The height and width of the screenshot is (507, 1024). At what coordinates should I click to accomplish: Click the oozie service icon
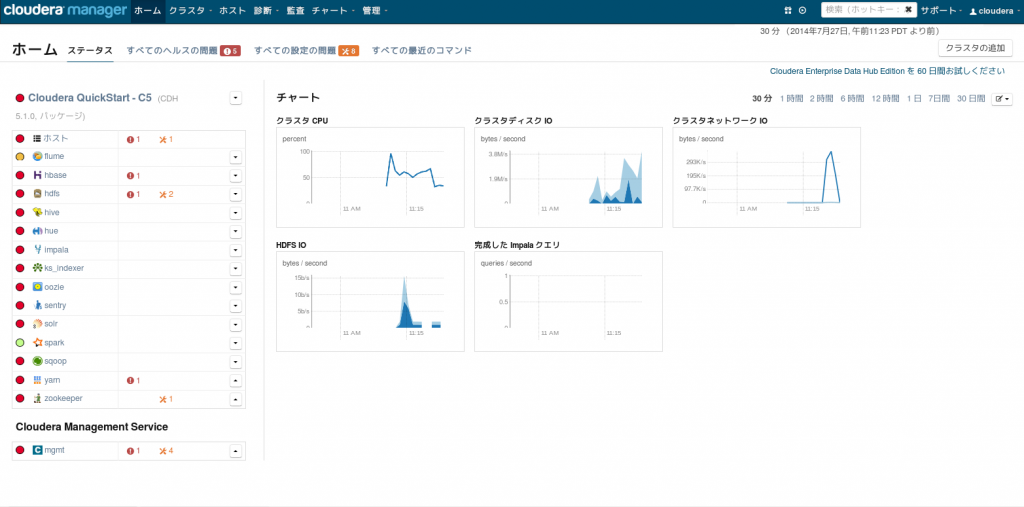(x=38, y=287)
